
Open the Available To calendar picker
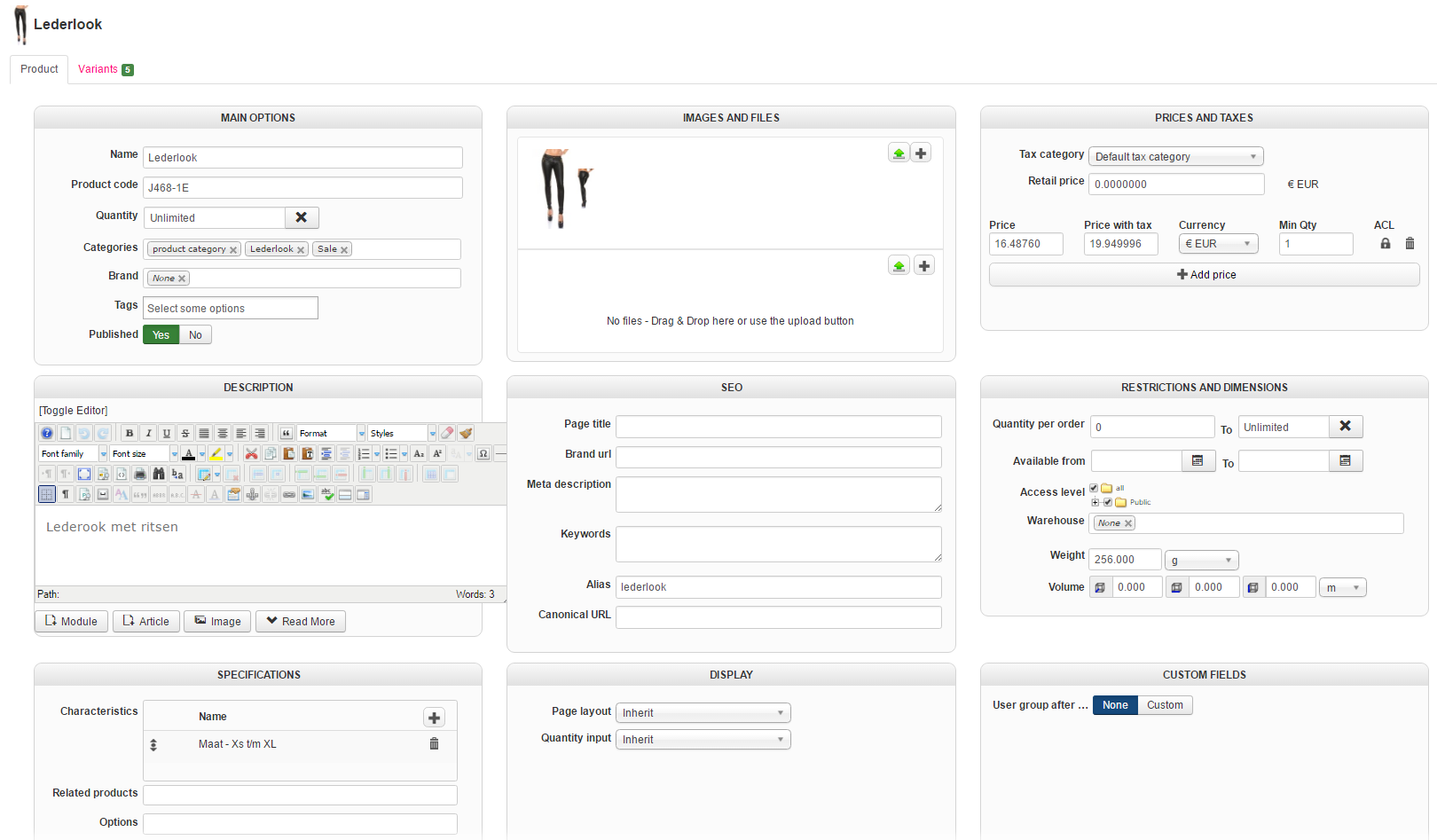(x=1345, y=460)
